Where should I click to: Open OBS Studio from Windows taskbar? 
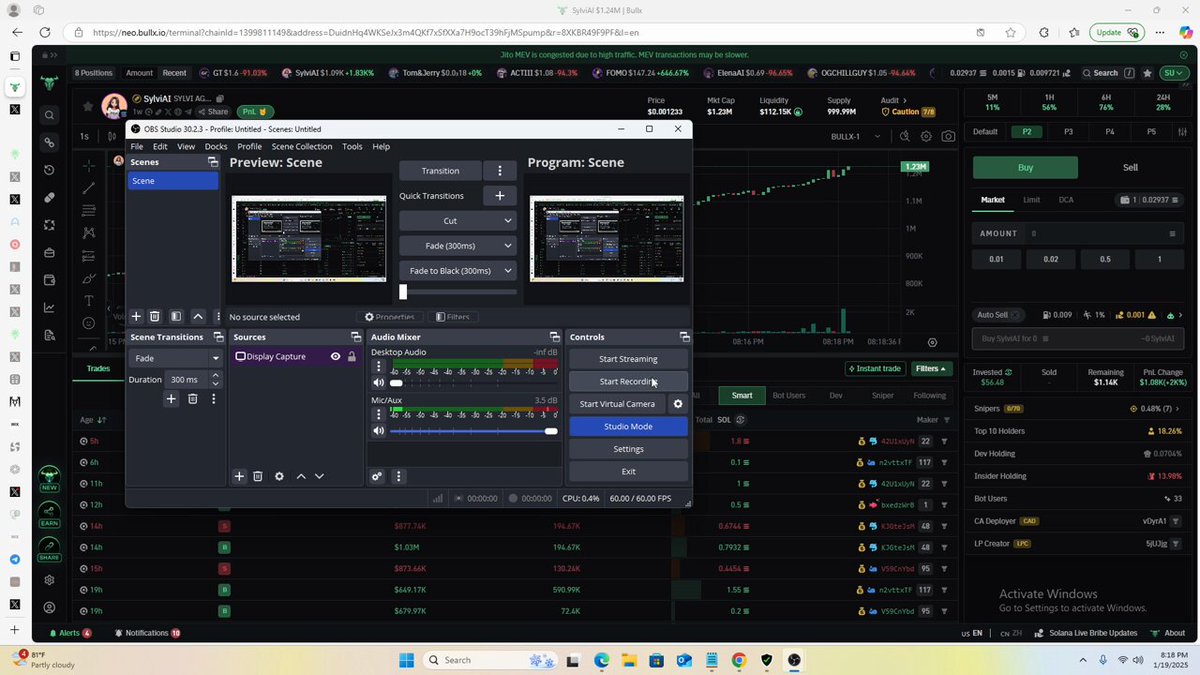[793, 660]
